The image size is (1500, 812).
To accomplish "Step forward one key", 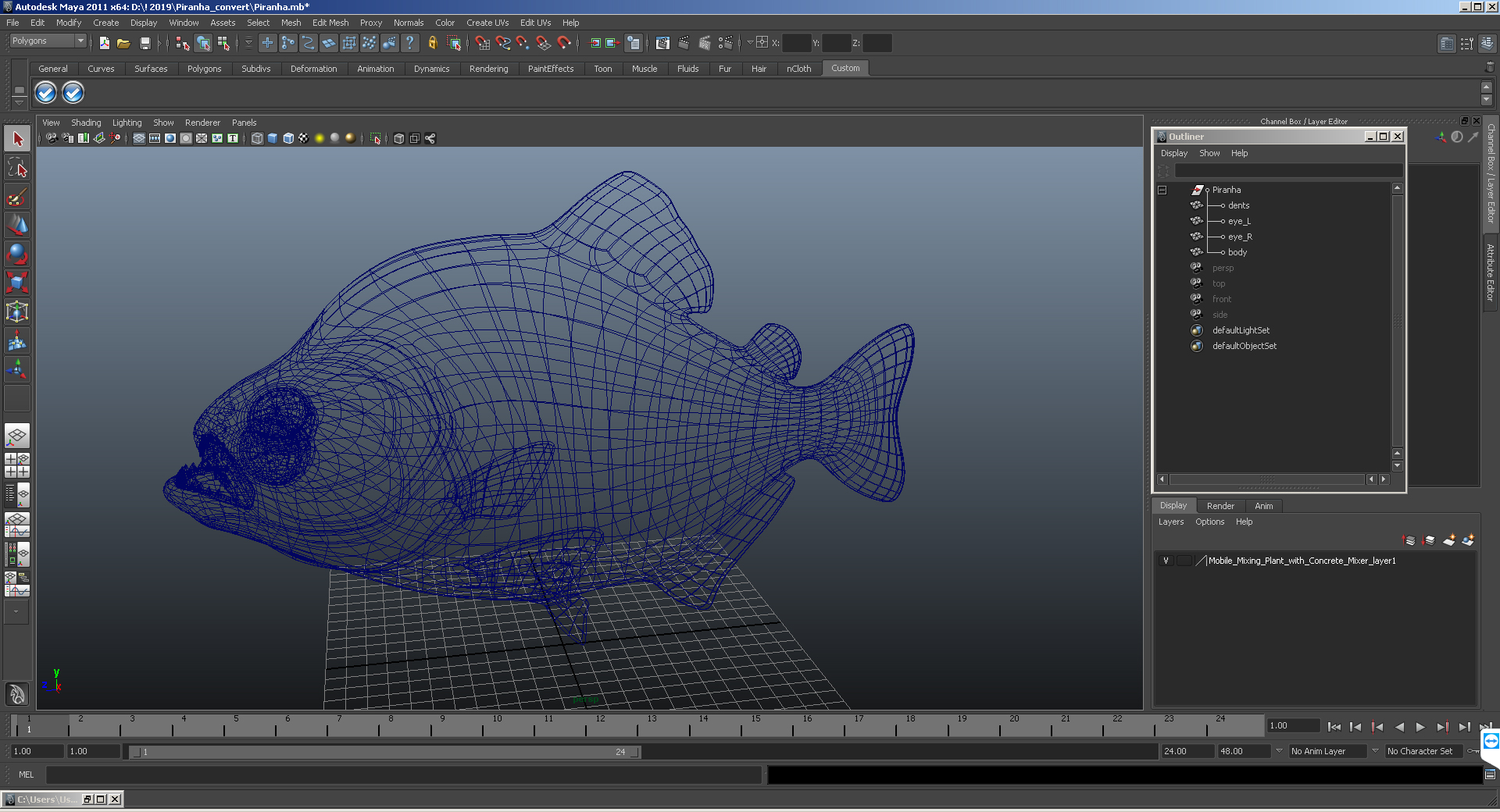I will pyautogui.click(x=1442, y=727).
